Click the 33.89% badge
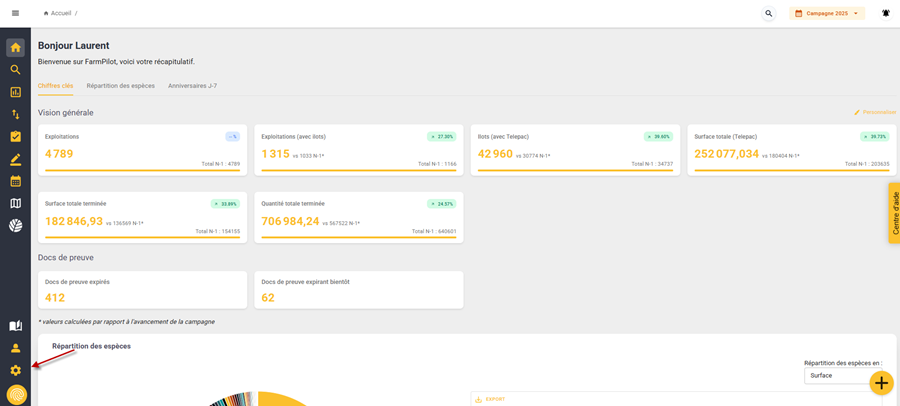This screenshot has height=406, width=900. point(225,204)
